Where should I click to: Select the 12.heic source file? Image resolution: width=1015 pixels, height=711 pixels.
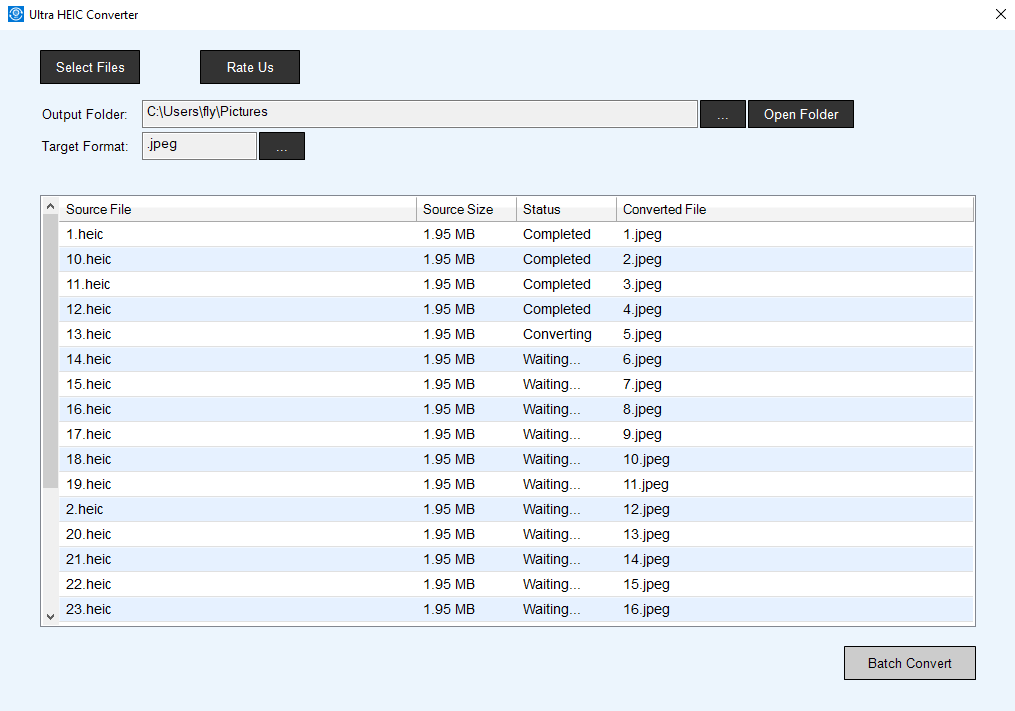coord(89,310)
